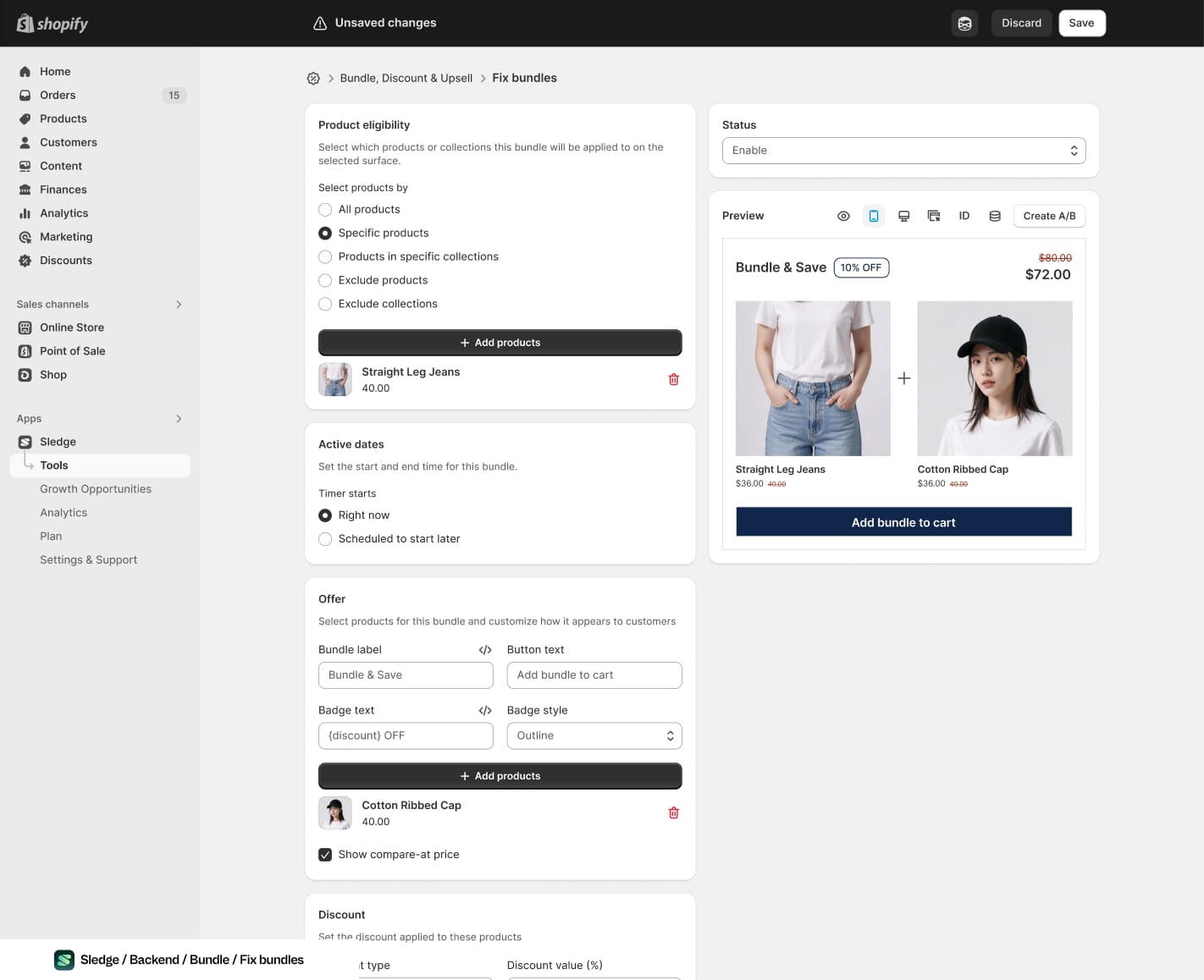This screenshot has width=1204, height=980.
Task: Click the app settings icon in breadcrumb
Action: click(313, 78)
